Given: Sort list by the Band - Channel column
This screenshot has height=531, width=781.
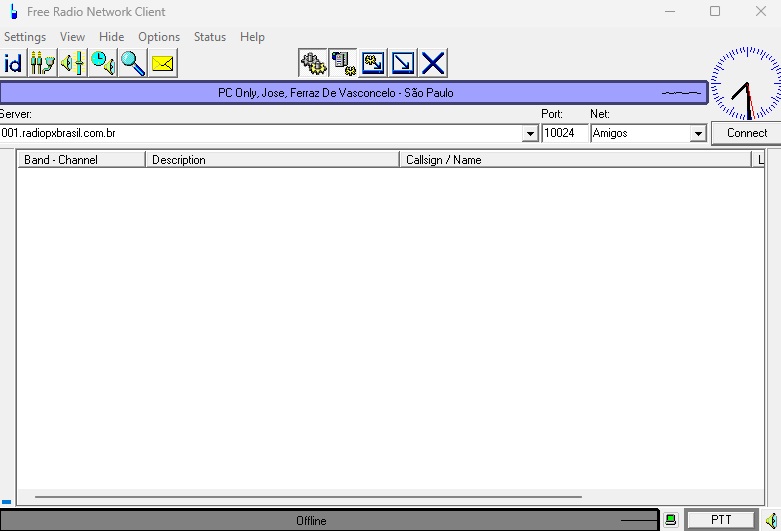Looking at the screenshot, I should pos(81,160).
